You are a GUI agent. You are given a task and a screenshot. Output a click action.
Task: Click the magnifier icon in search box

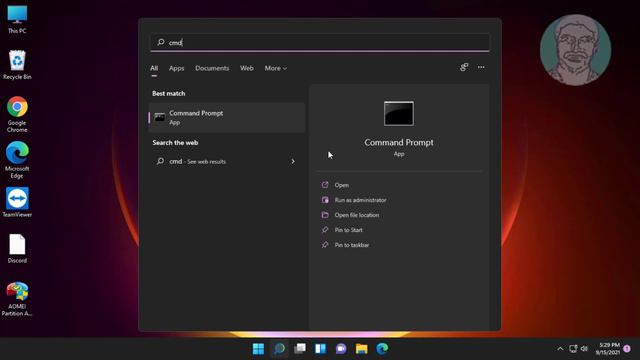click(x=161, y=42)
